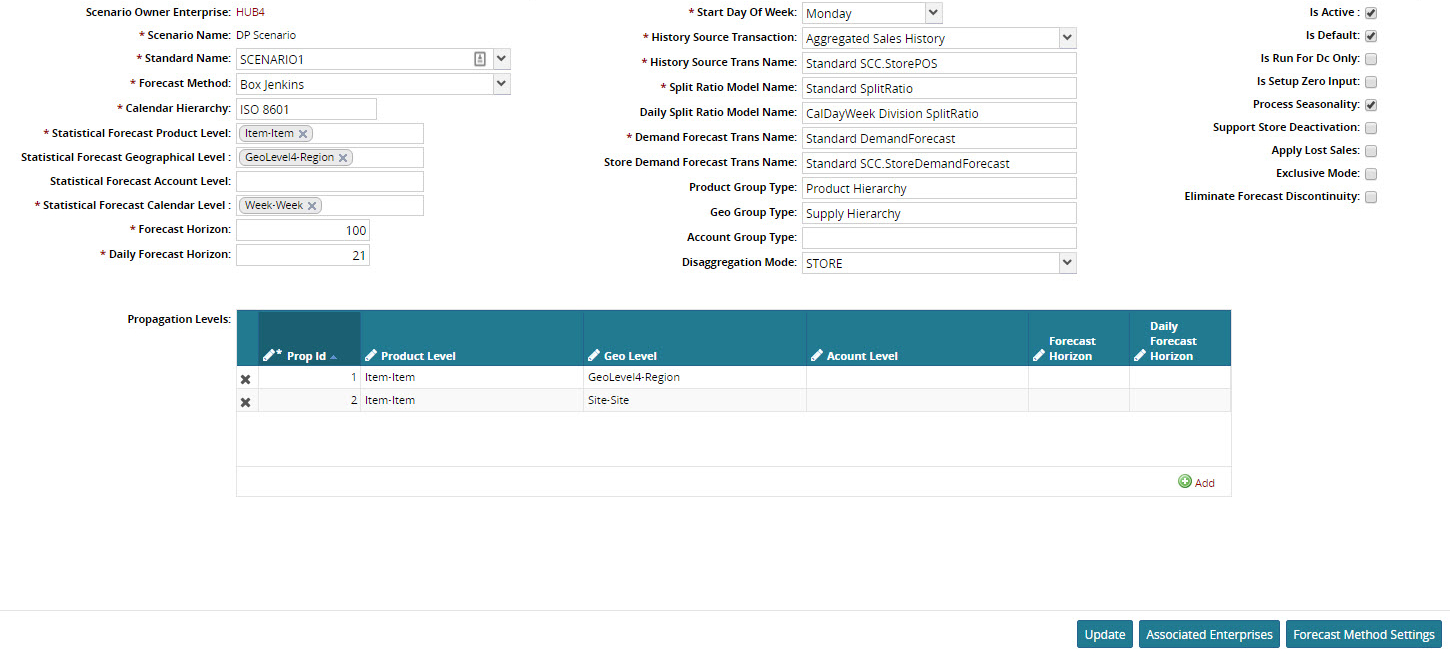Image resolution: width=1450 pixels, height=656 pixels.
Task: Delete propagation row 1 with the X icon
Action: (x=246, y=379)
